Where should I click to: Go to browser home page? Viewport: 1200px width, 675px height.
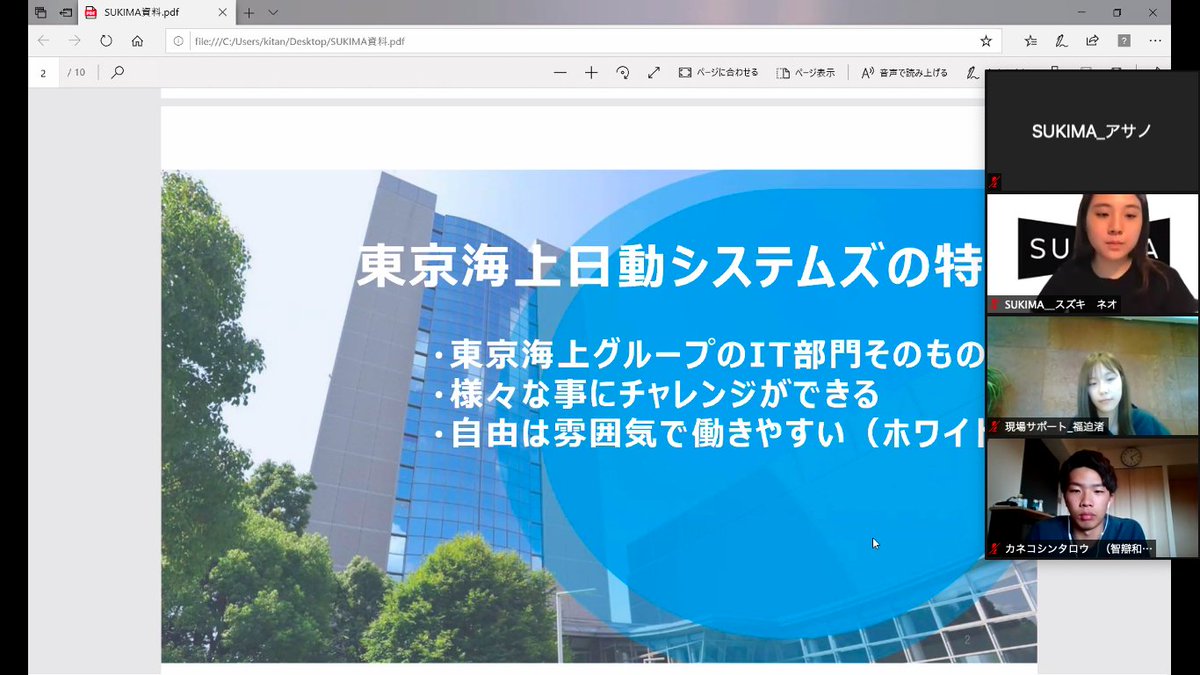click(x=137, y=41)
